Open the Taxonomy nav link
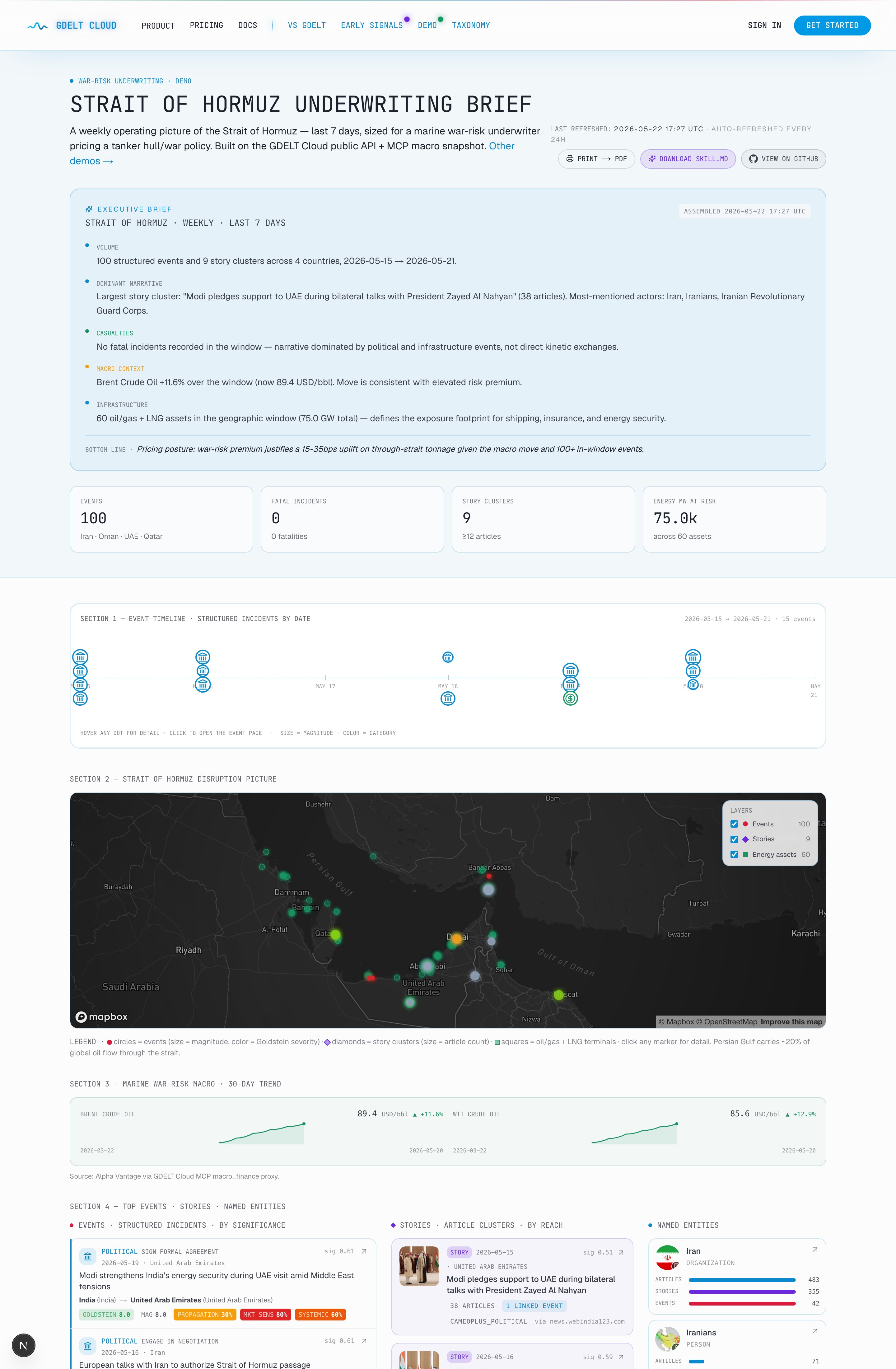This screenshot has height=1369, width=896. click(471, 25)
